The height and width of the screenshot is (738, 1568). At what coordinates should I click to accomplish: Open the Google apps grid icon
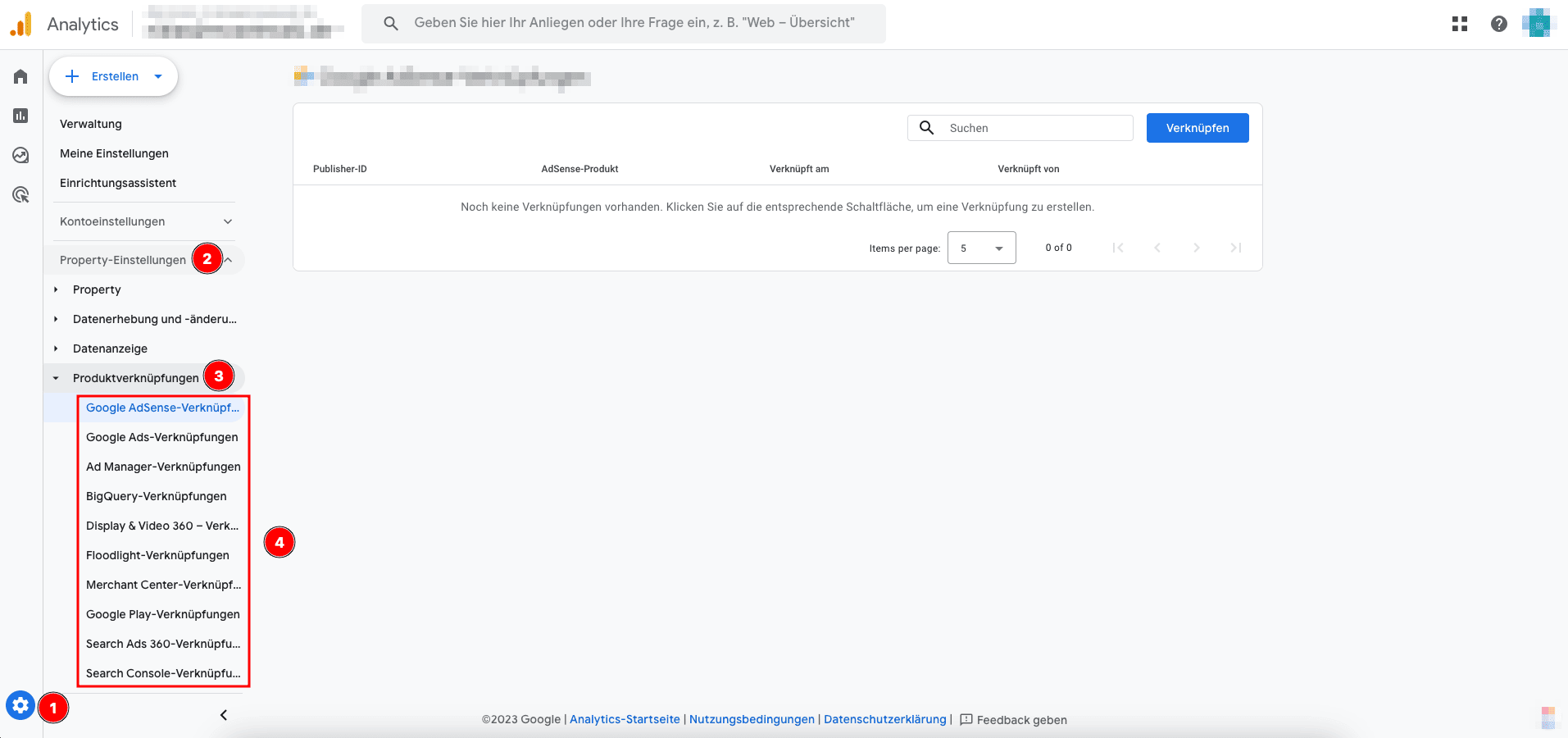point(1459,24)
